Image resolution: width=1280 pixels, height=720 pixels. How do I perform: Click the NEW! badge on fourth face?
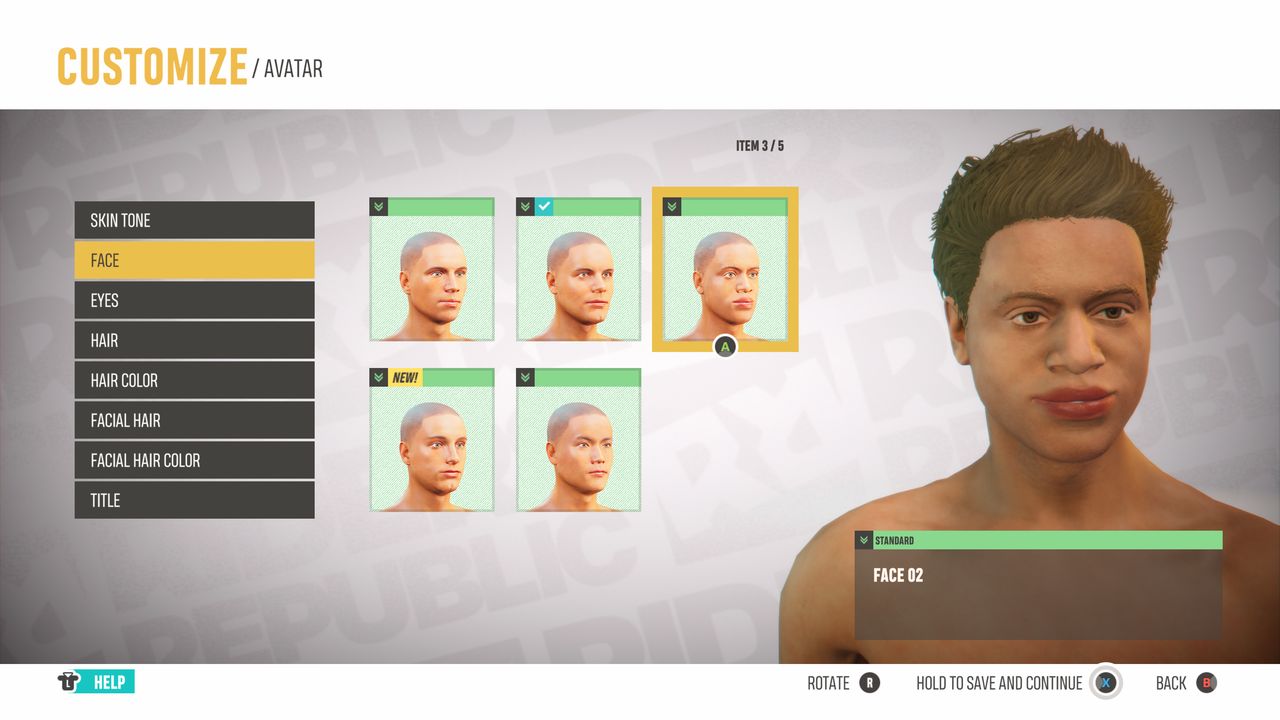405,377
